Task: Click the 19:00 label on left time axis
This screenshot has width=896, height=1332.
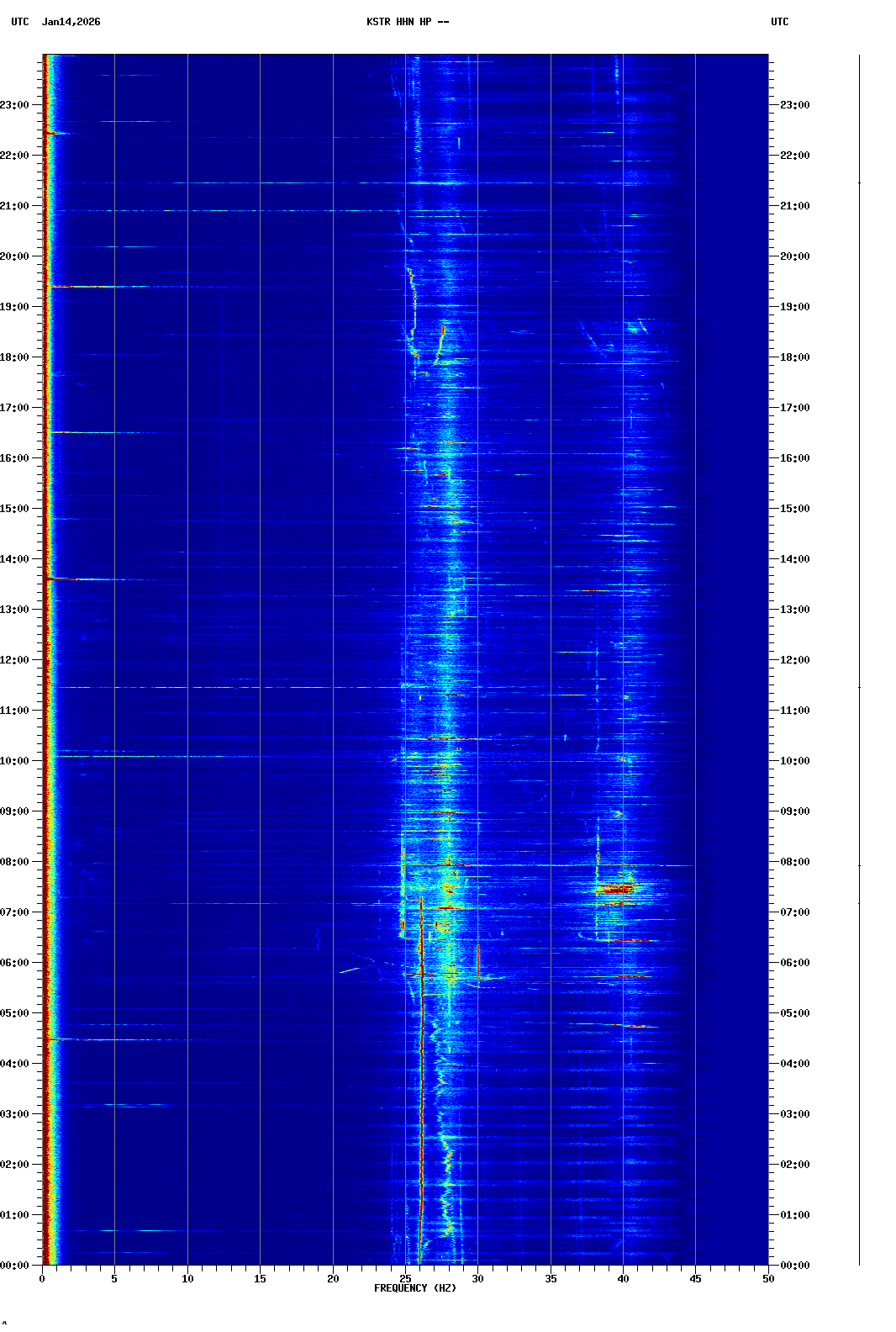Action: tap(15, 307)
